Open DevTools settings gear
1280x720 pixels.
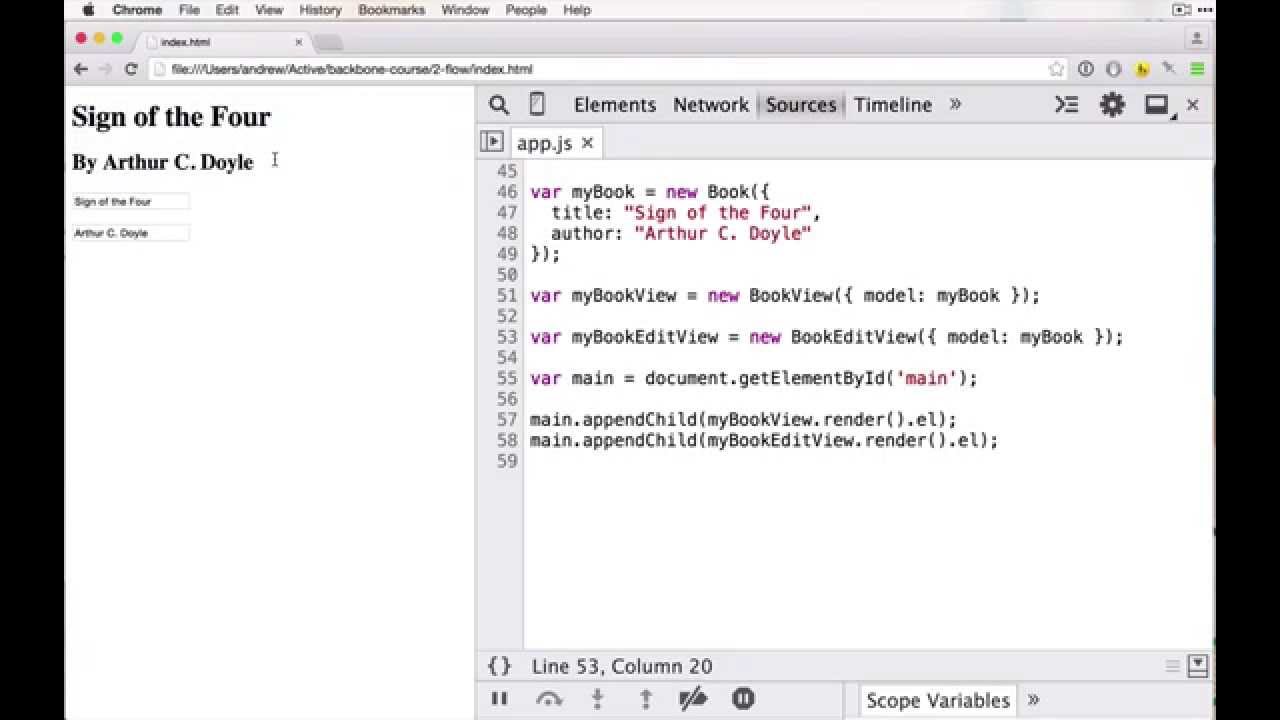click(1112, 105)
